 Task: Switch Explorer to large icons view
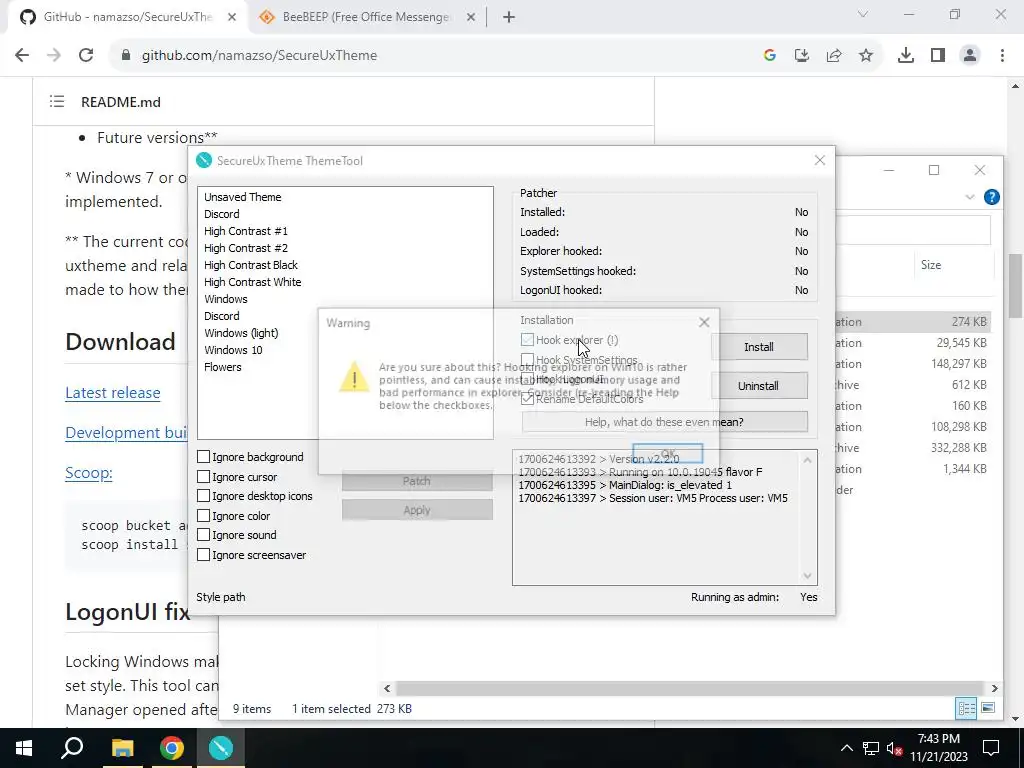[x=988, y=708]
